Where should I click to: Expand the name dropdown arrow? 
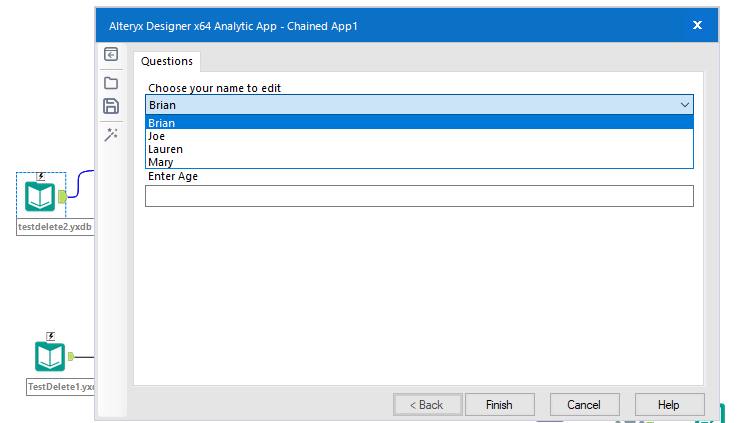point(685,105)
